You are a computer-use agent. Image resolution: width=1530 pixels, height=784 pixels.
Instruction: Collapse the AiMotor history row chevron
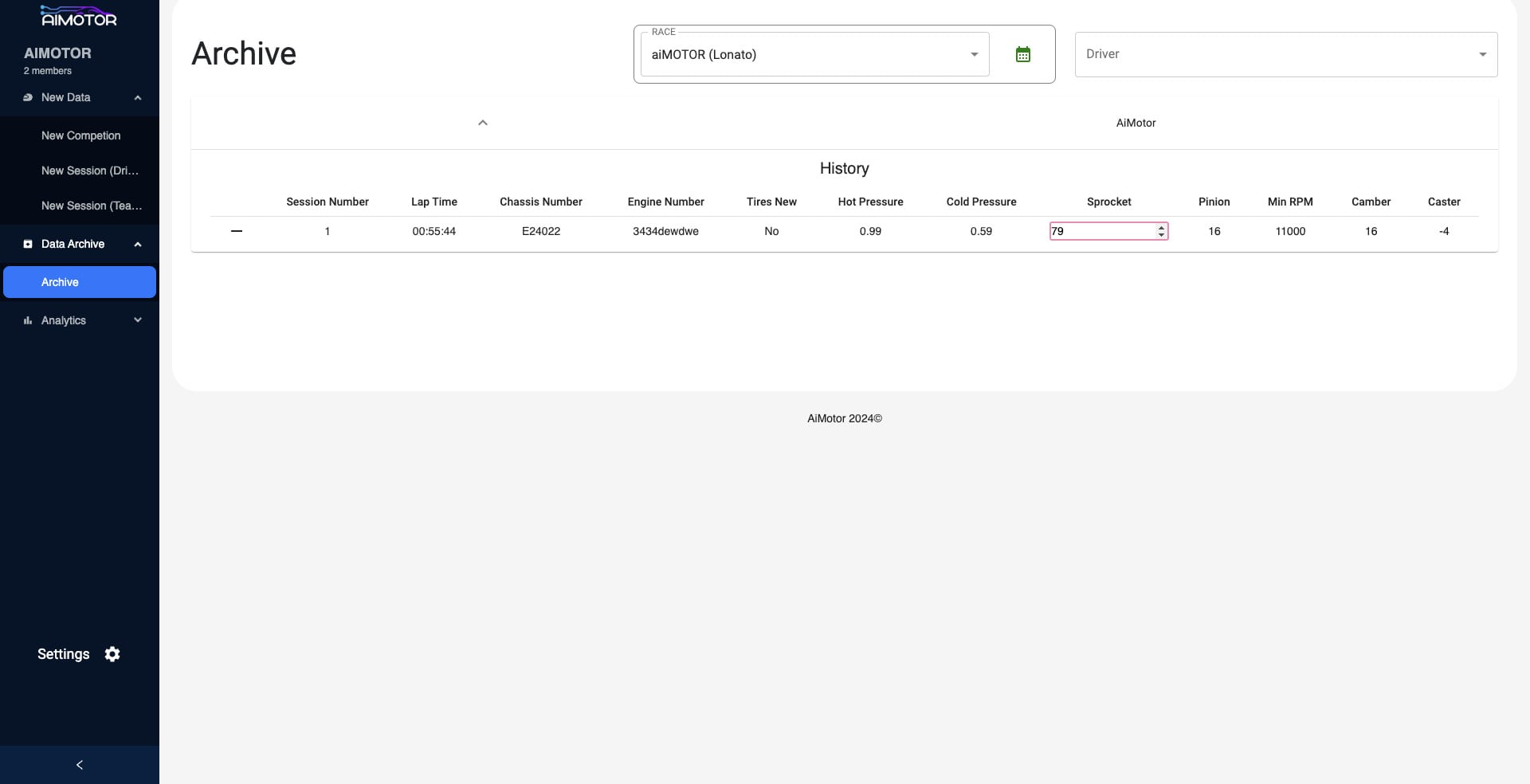point(482,123)
